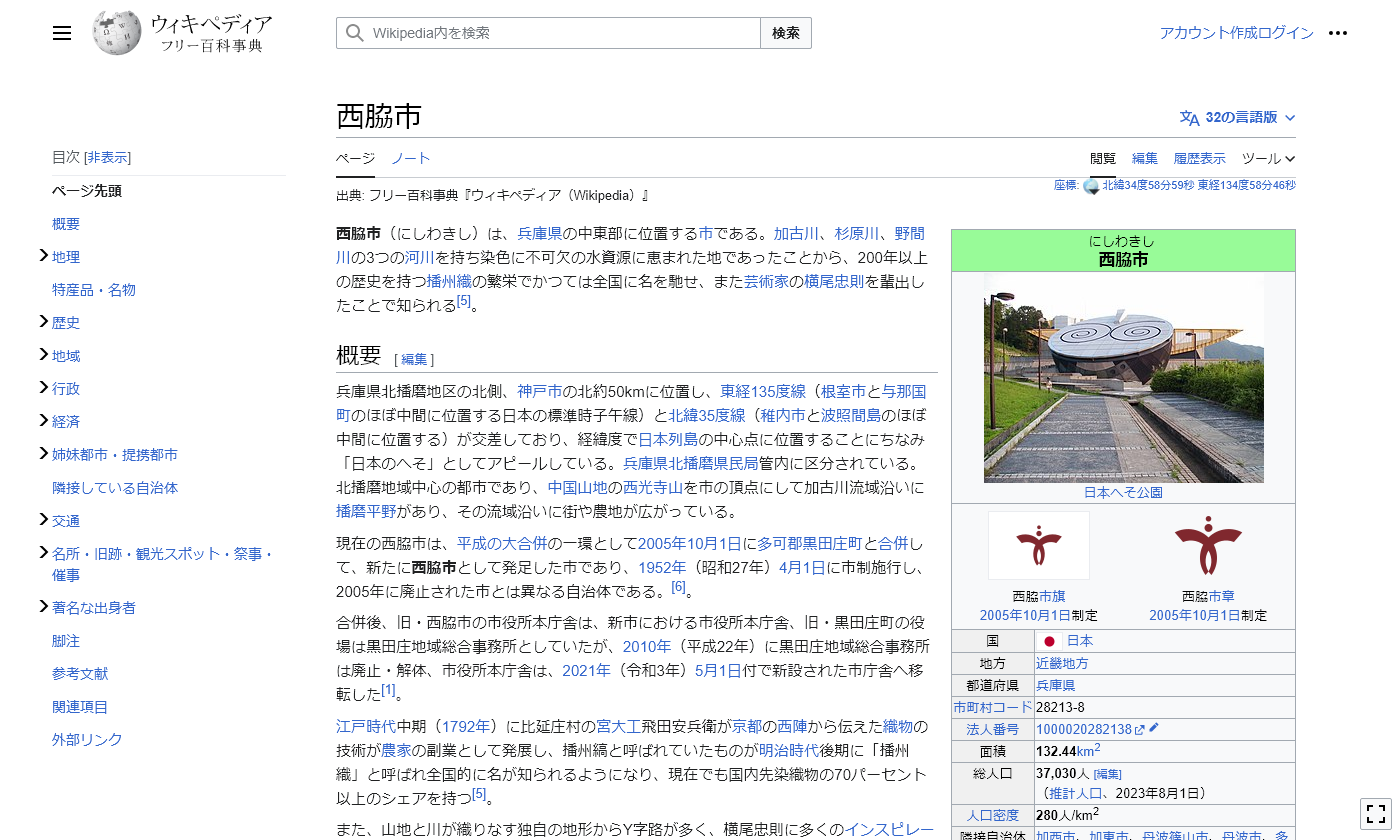Select the ページ tab

tap(355, 158)
